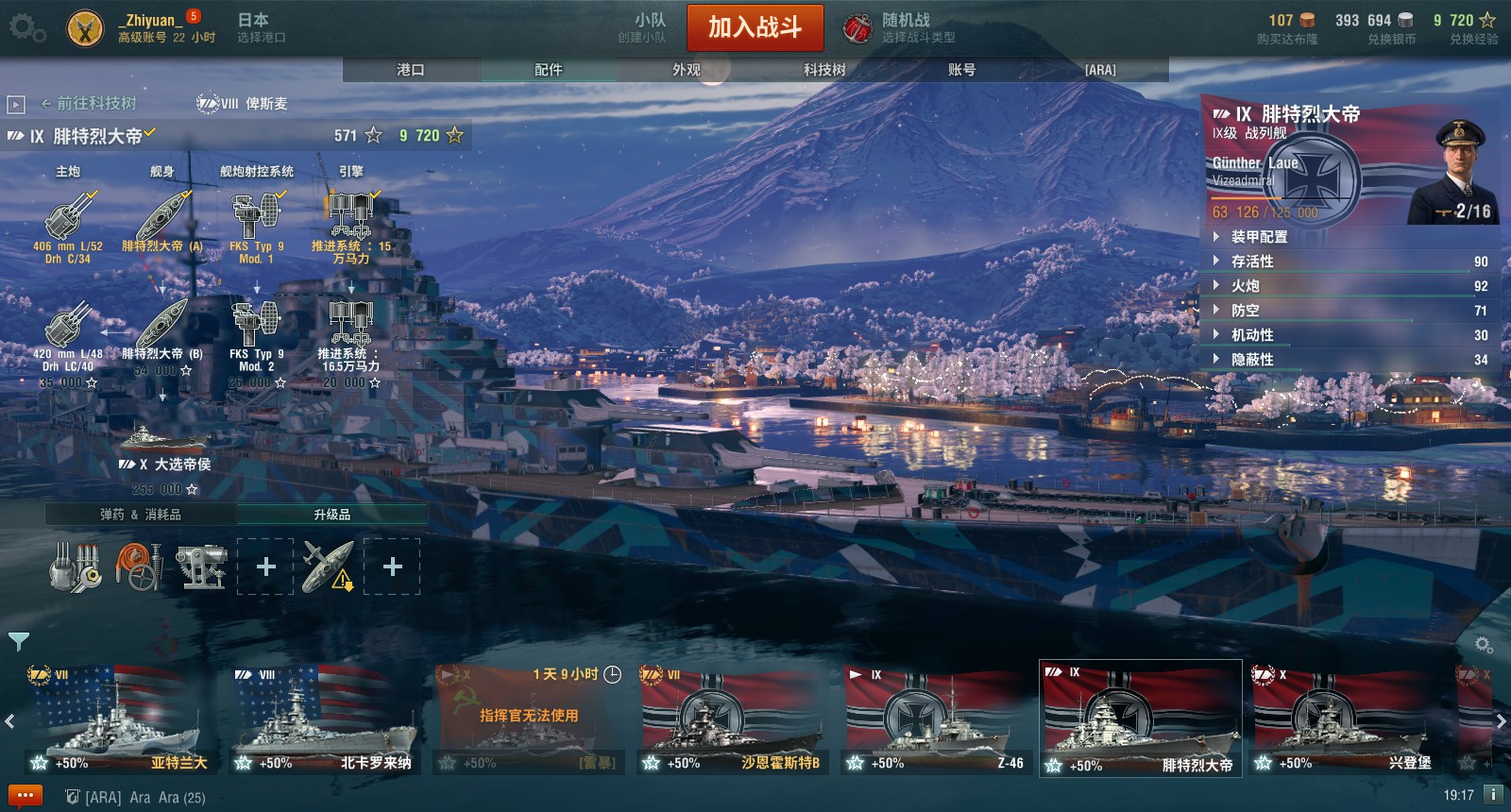Viewport: 1511px width, 812px height.
Task: Click the 加入战斗 battle button
Action: coord(755,27)
